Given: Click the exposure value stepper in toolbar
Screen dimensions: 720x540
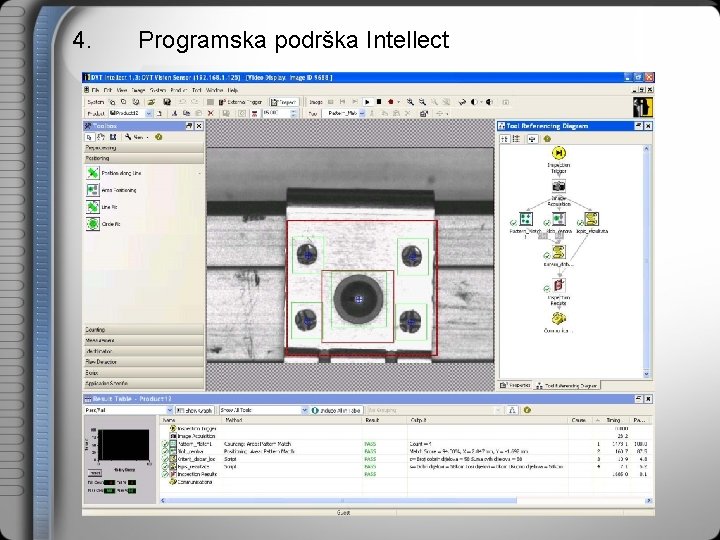Looking at the screenshot, I should click(x=294, y=113).
